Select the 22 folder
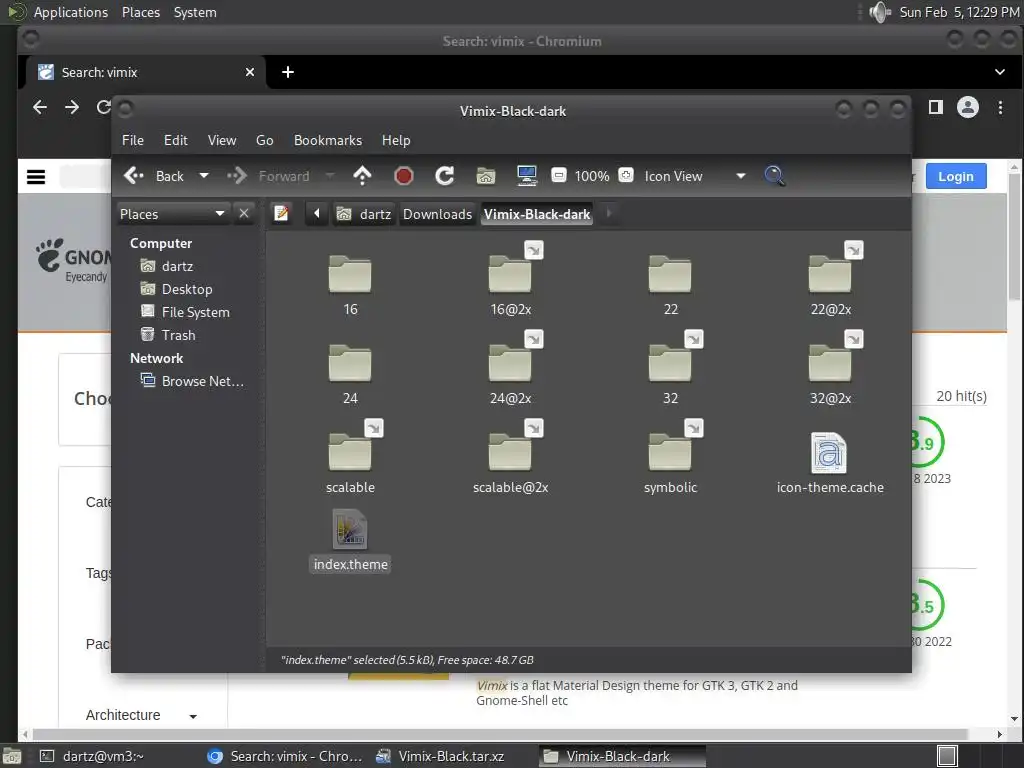The image size is (1024, 768). click(x=670, y=274)
